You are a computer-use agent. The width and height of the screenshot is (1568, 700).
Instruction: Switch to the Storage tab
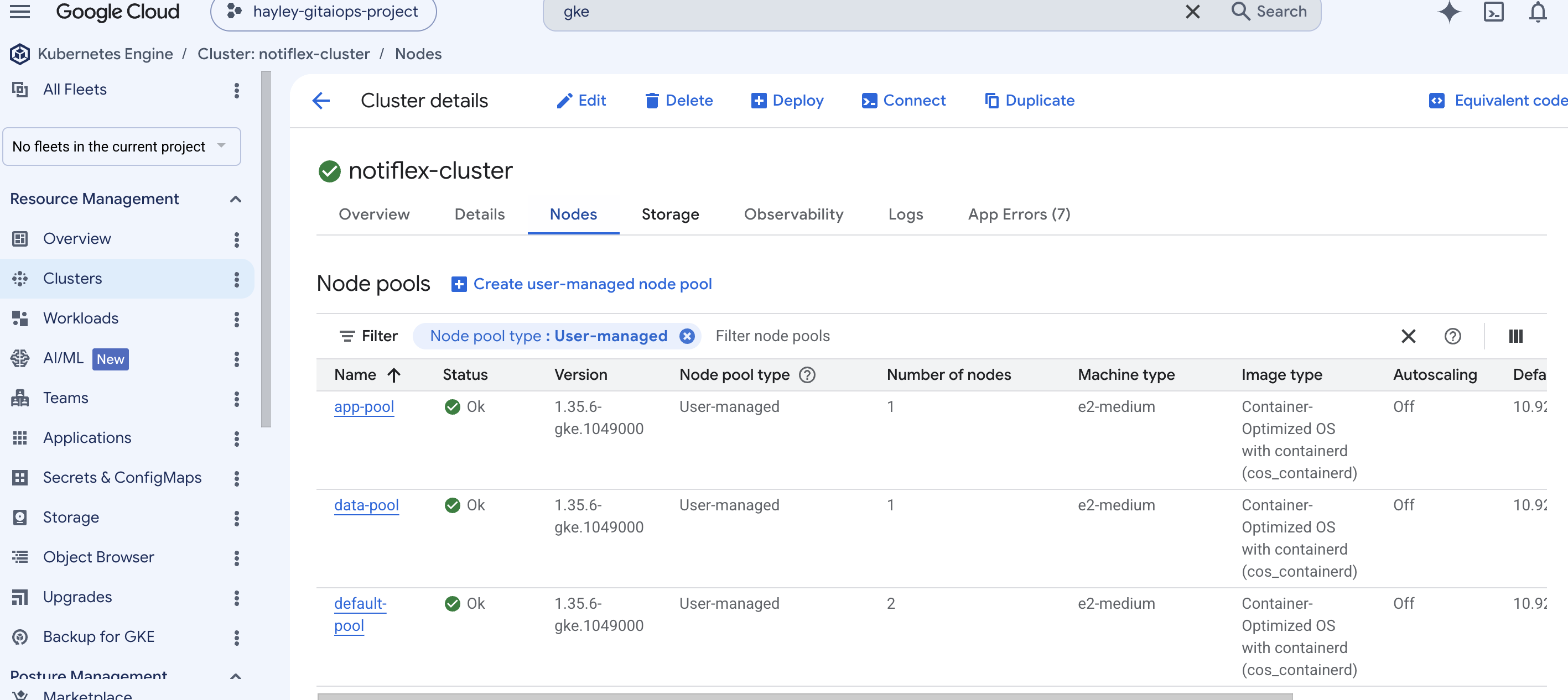click(670, 214)
